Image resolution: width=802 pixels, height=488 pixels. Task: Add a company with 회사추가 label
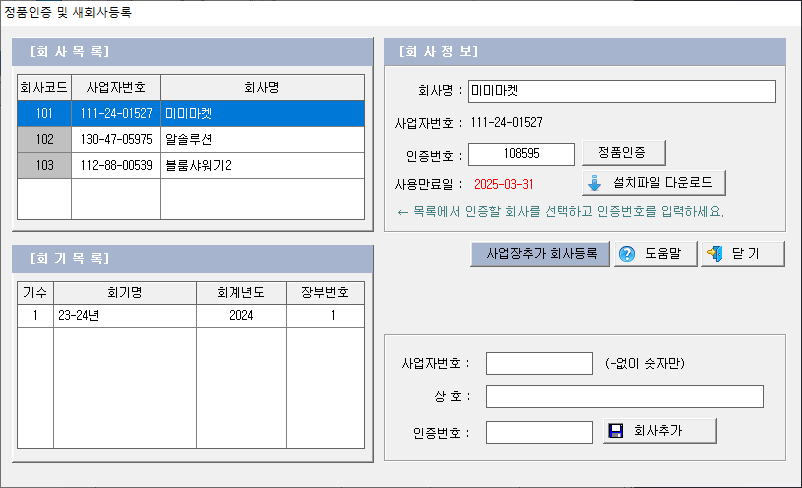click(658, 431)
